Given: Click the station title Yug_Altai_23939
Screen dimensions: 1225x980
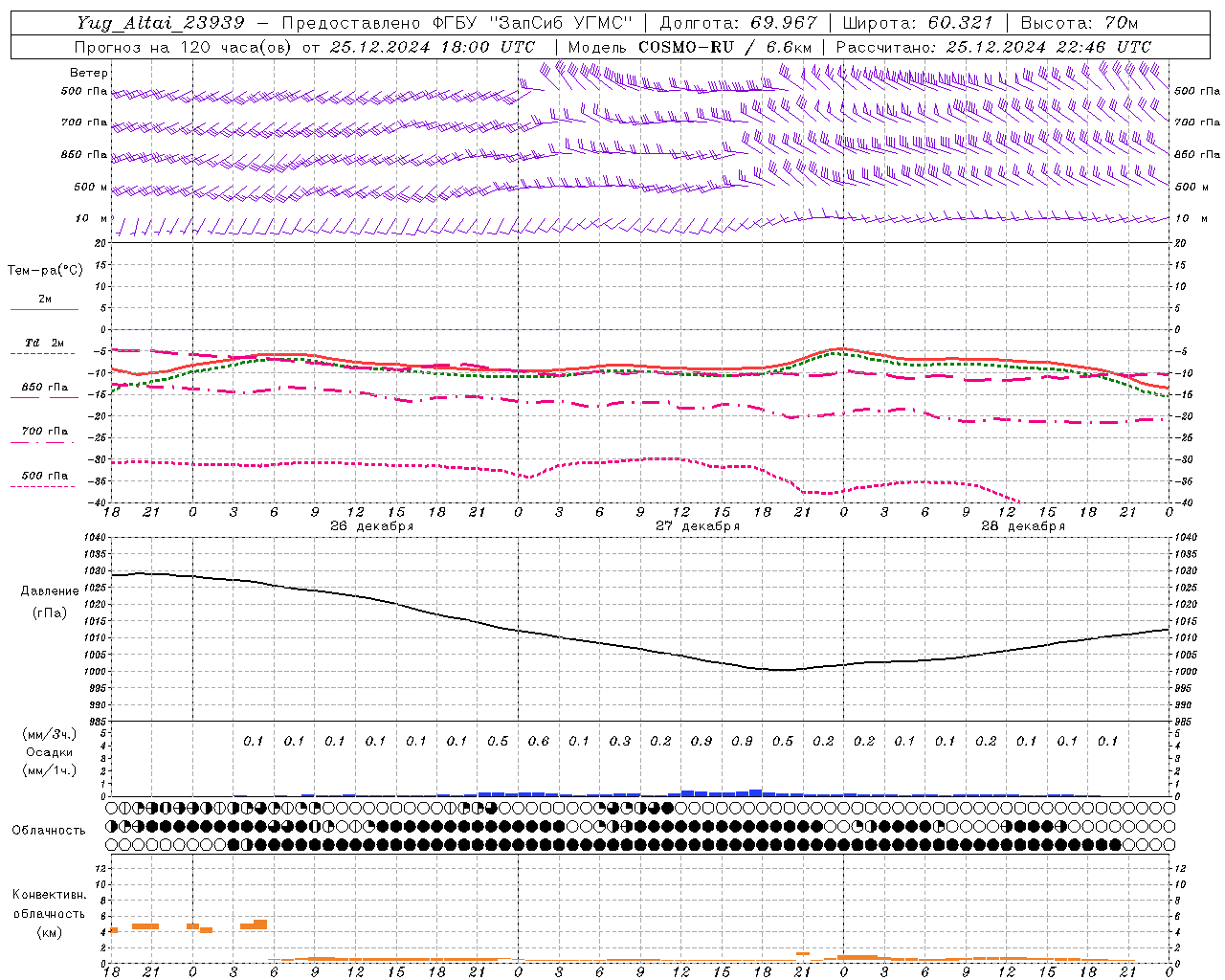Looking at the screenshot, I should click(x=161, y=23).
